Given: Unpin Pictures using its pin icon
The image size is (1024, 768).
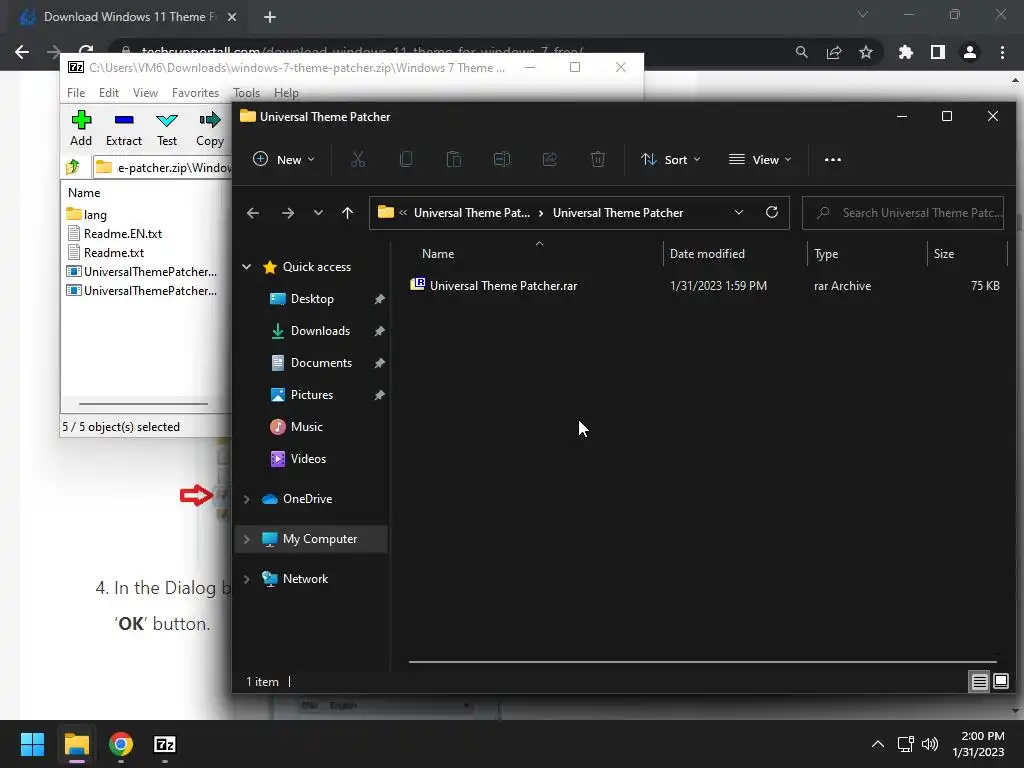Looking at the screenshot, I should coord(379,395).
